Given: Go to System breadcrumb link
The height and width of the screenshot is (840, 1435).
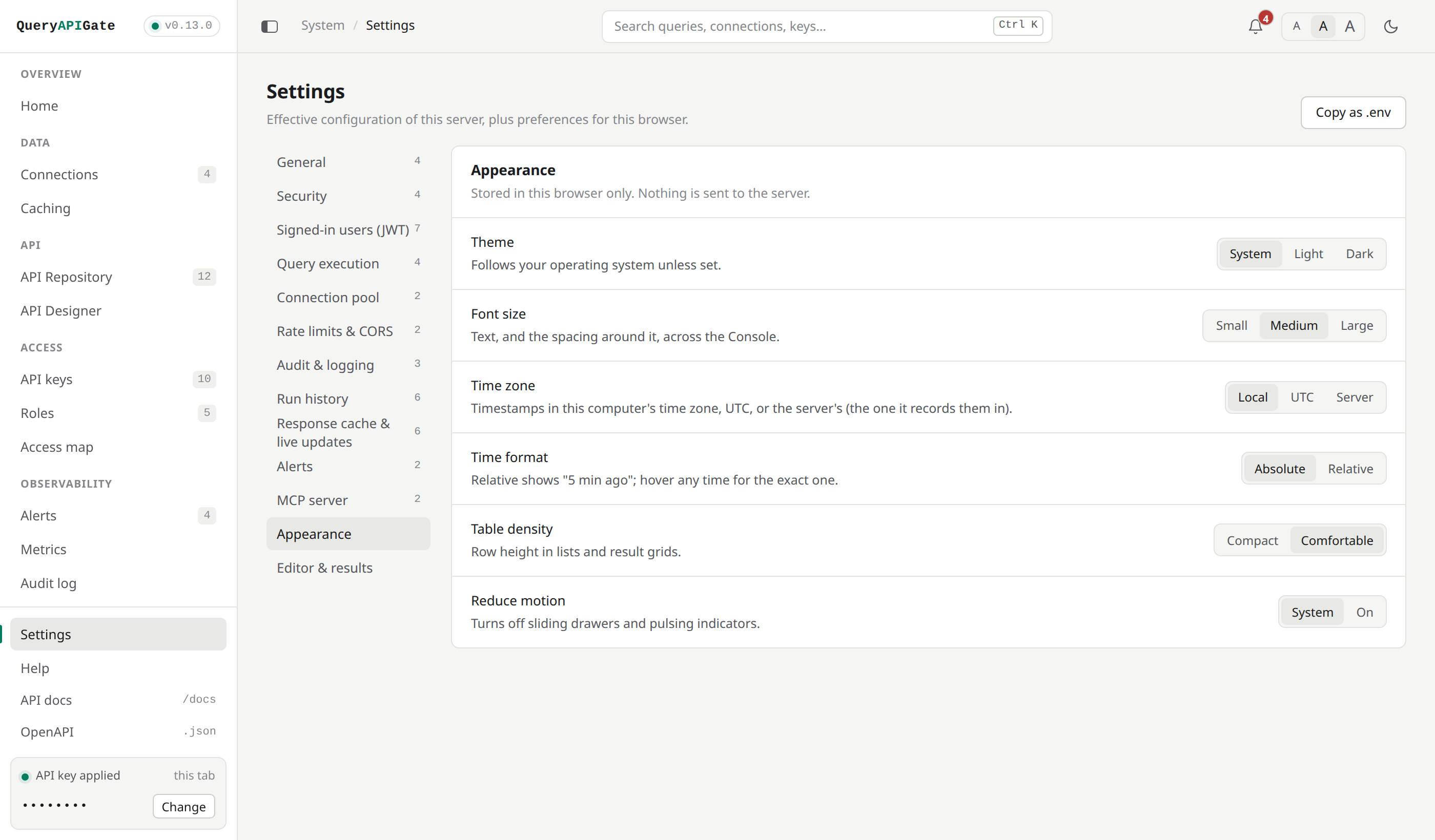Looking at the screenshot, I should [x=322, y=26].
